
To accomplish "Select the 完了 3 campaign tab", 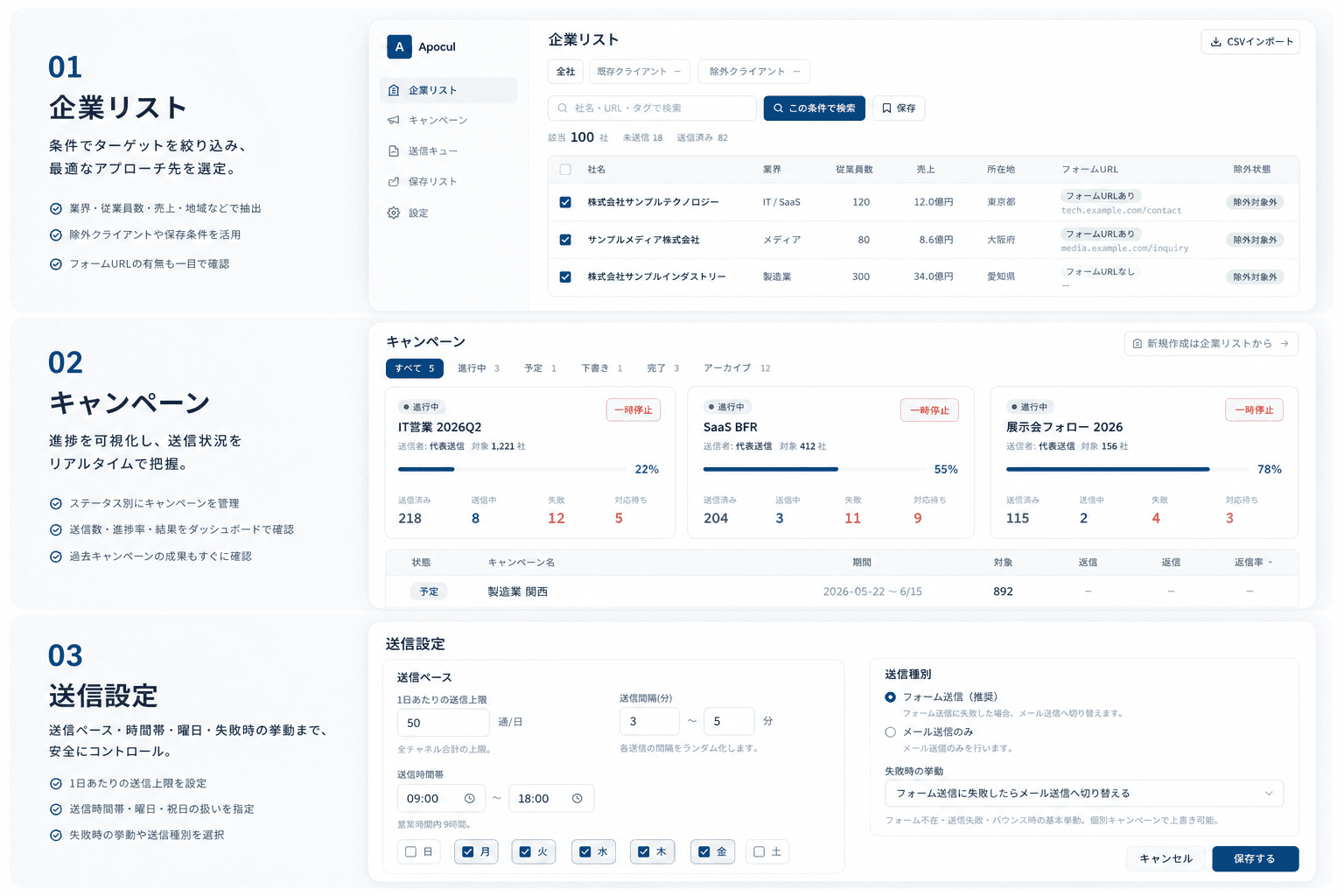I will (x=663, y=368).
